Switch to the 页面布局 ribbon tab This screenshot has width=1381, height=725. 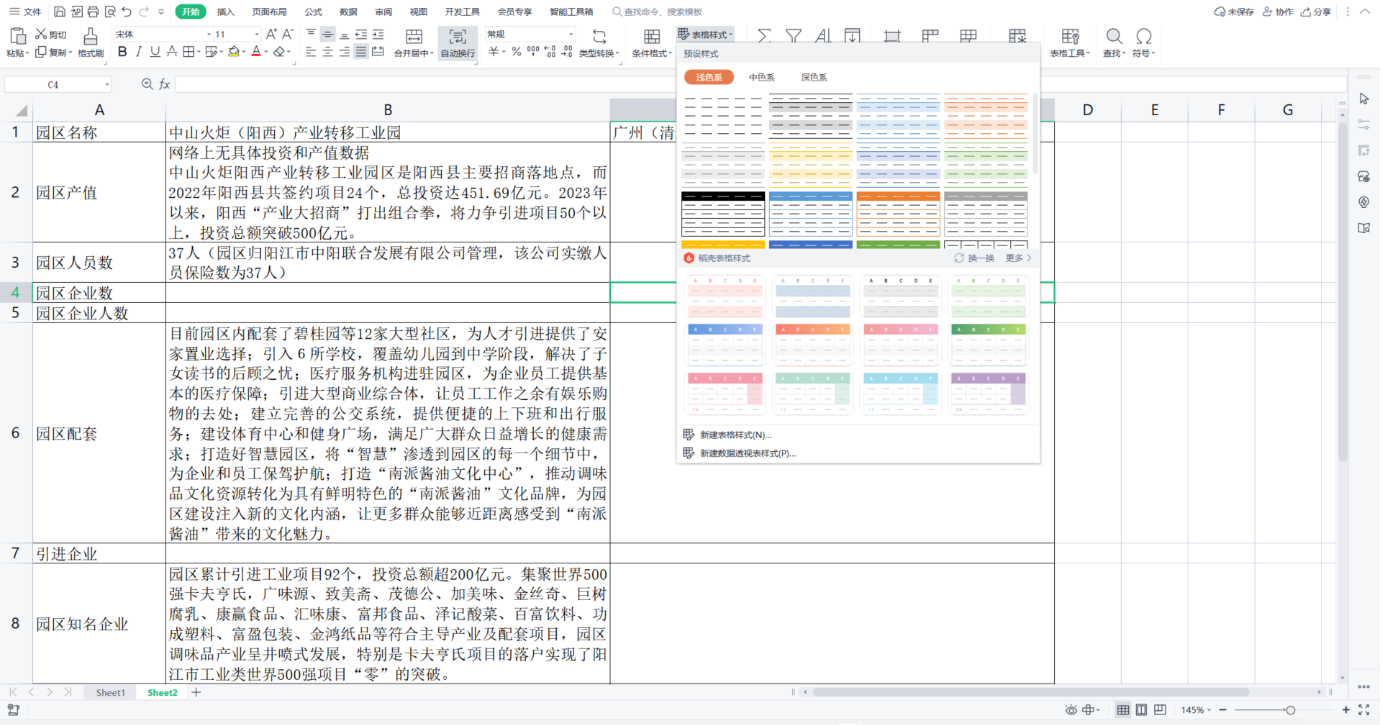(269, 12)
